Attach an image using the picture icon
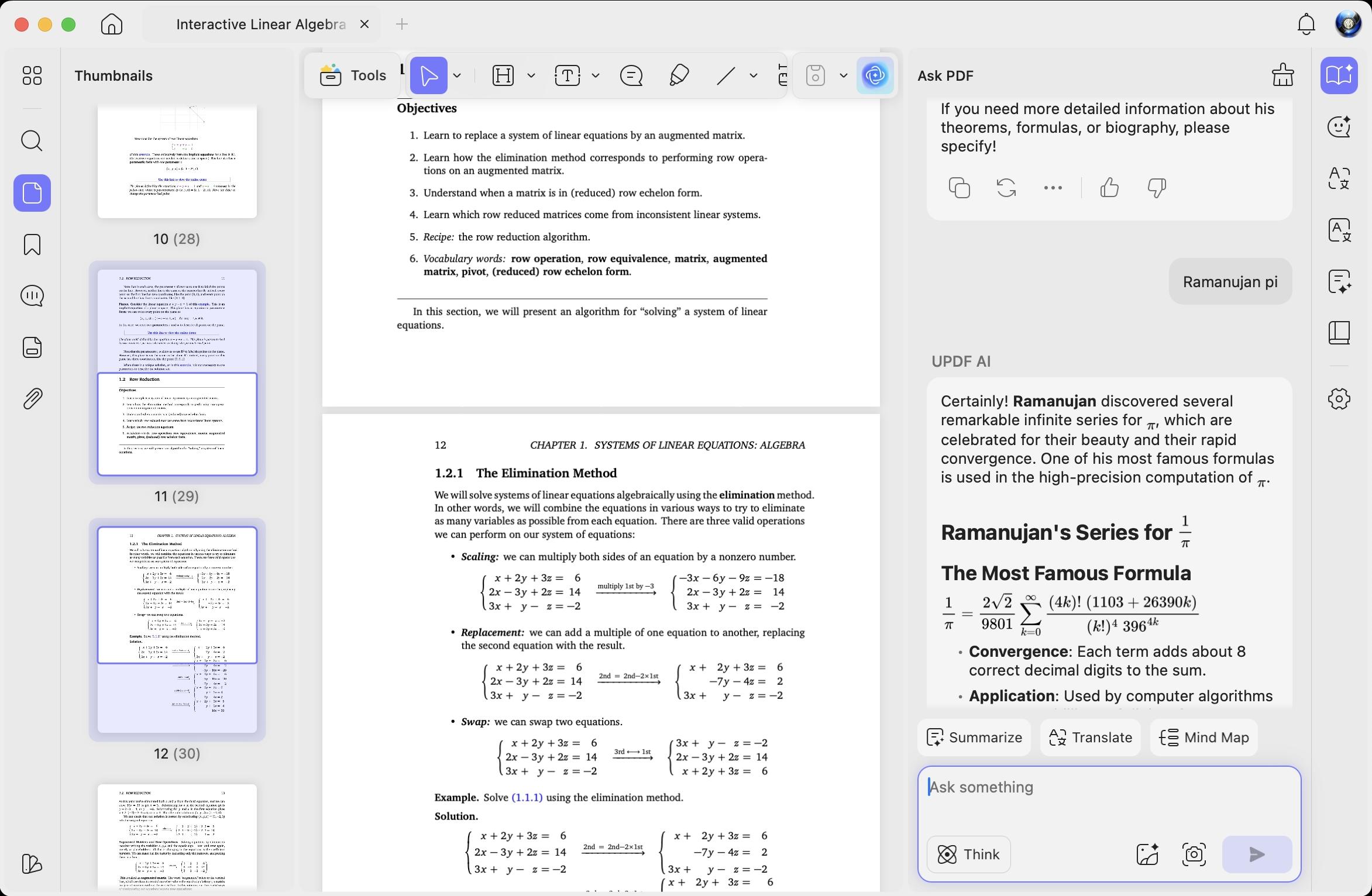This screenshot has height=896, width=1372. point(1147,854)
